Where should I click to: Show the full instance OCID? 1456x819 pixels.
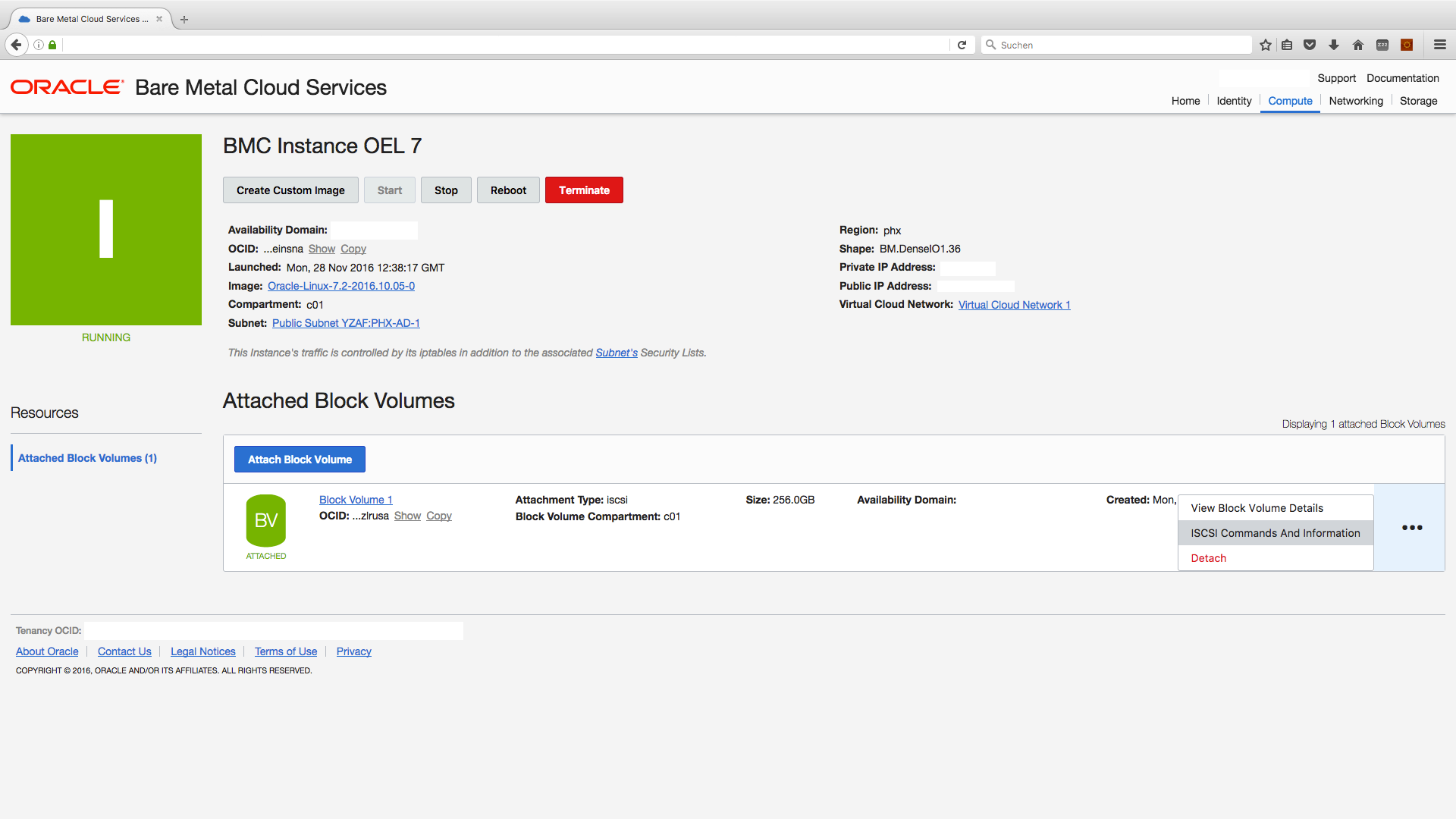[x=322, y=249]
